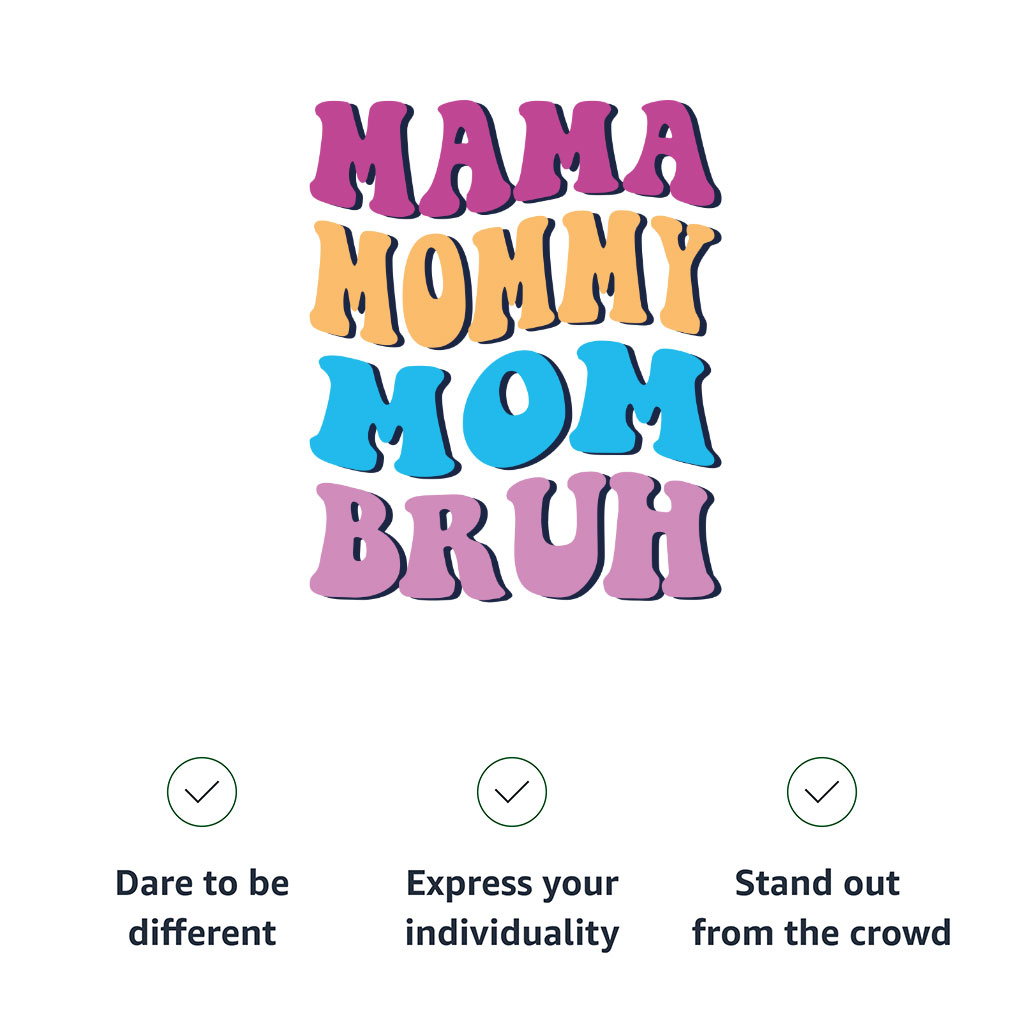
Task: Click the blue MOM word
Action: tap(515, 409)
